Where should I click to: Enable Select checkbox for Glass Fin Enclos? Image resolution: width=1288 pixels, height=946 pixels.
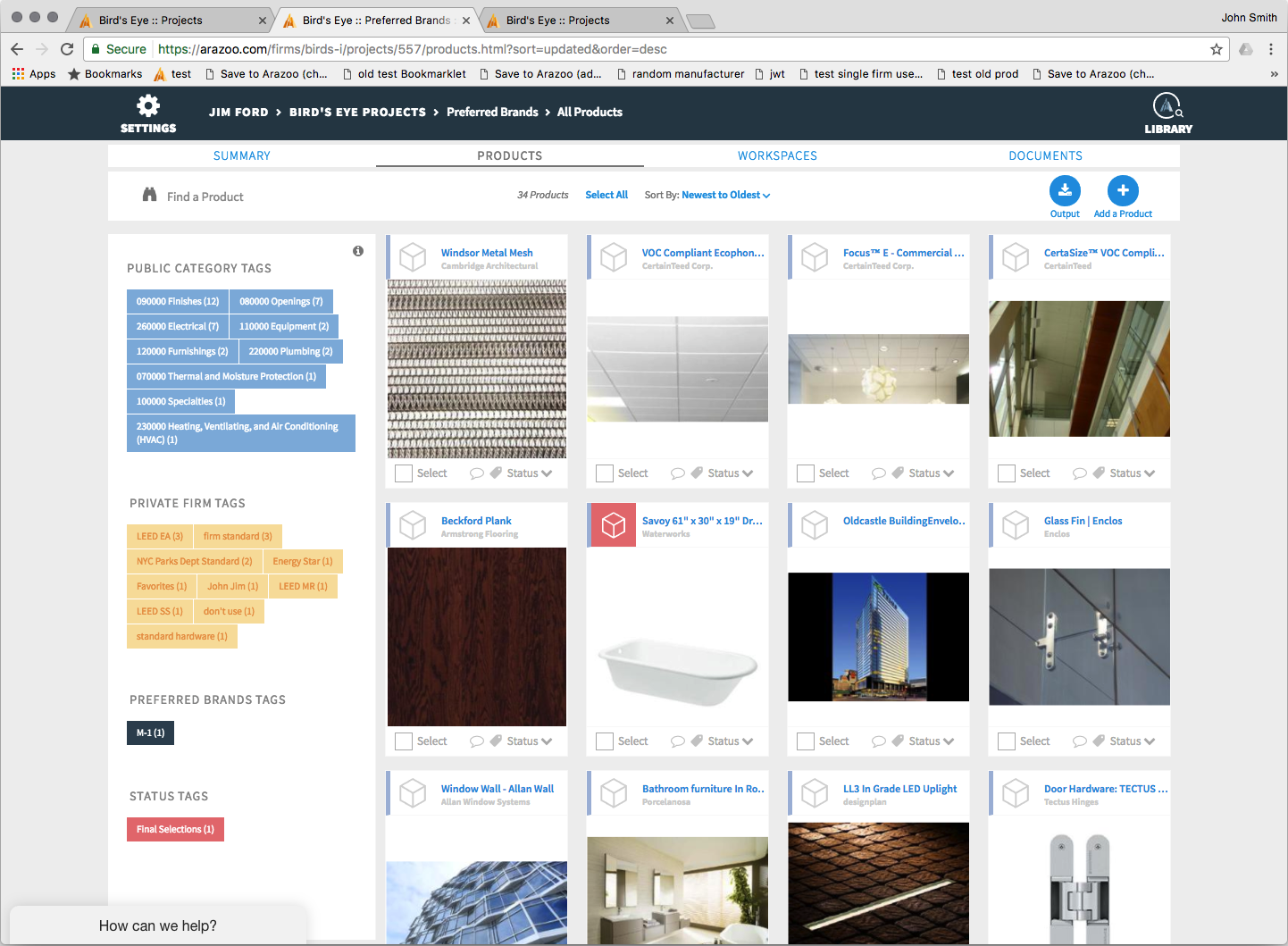pos(1007,741)
